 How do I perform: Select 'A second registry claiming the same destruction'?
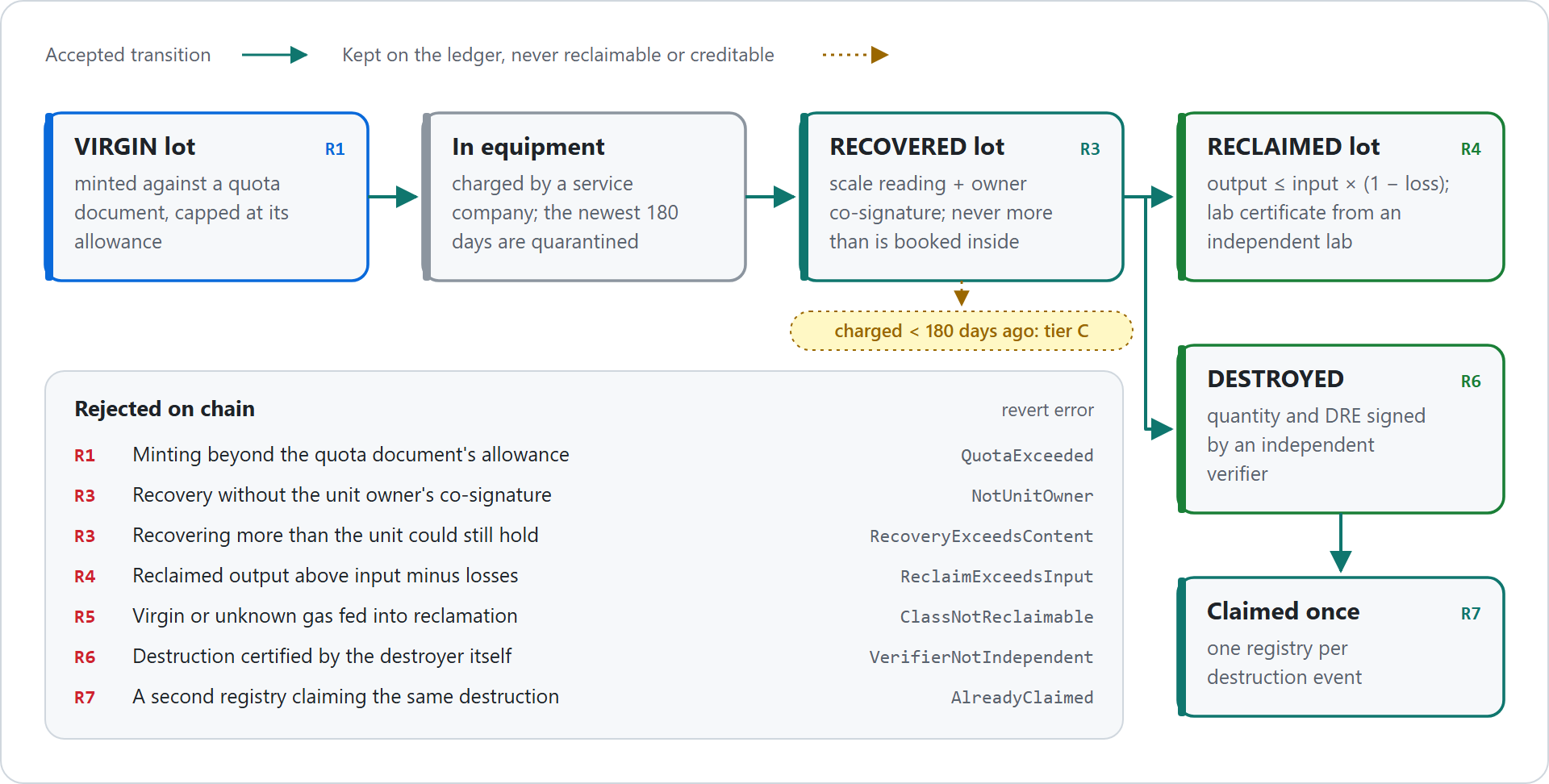click(346, 697)
